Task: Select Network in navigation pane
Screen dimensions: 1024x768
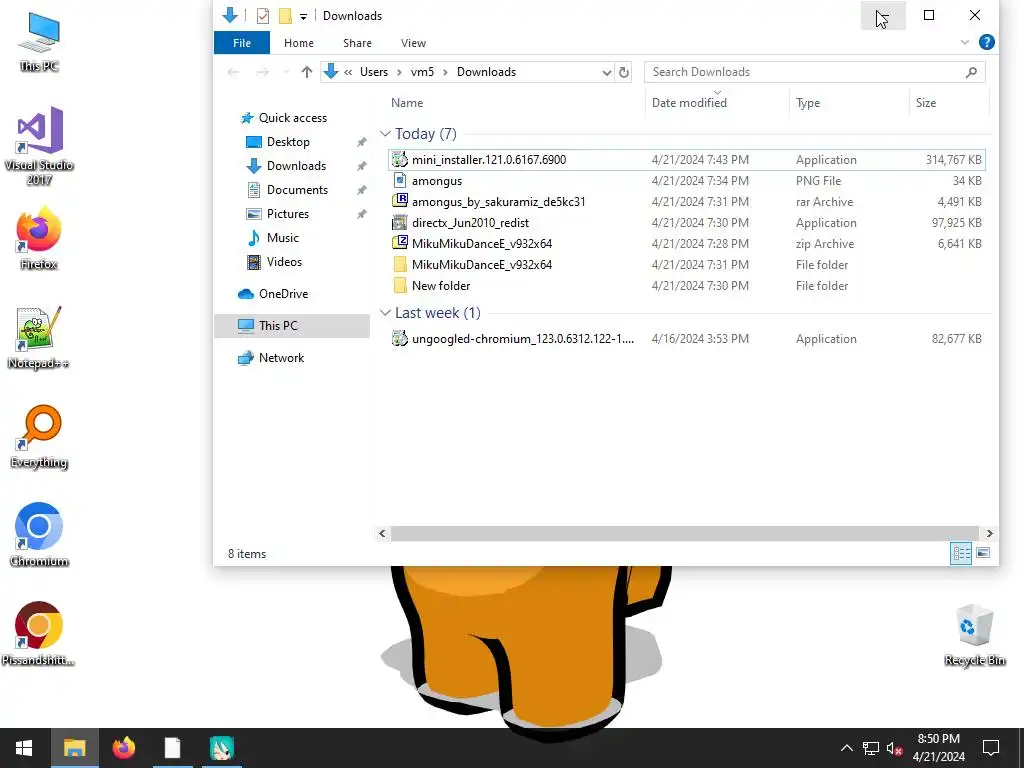Action: [x=281, y=358]
